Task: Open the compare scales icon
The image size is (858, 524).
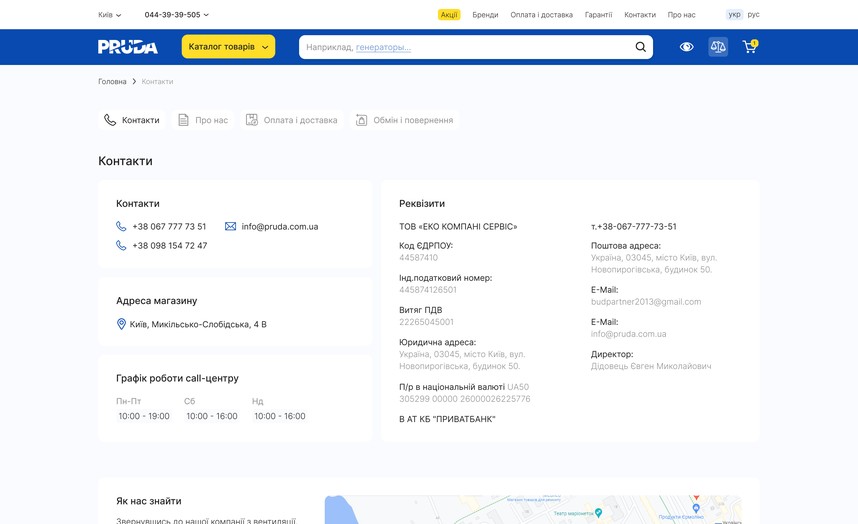Action: click(718, 47)
